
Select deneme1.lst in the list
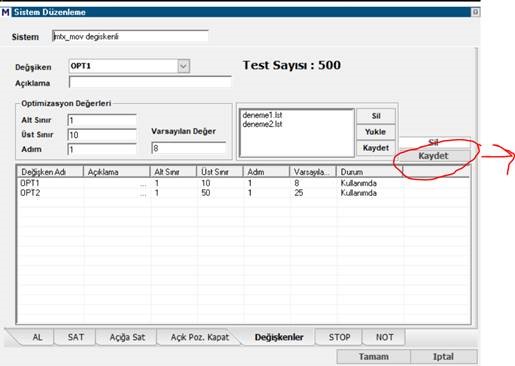point(262,115)
